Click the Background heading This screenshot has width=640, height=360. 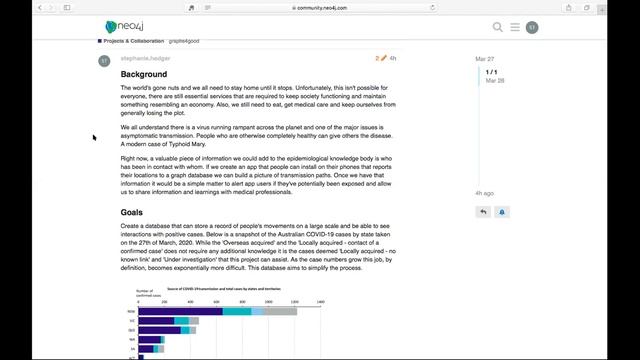[x=144, y=74]
